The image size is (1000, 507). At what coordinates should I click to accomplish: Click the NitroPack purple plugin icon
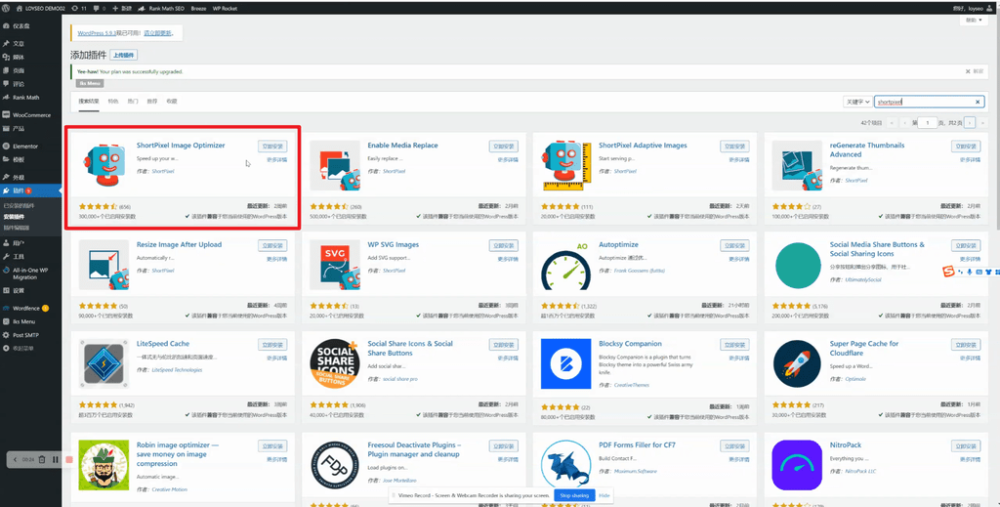(797, 465)
